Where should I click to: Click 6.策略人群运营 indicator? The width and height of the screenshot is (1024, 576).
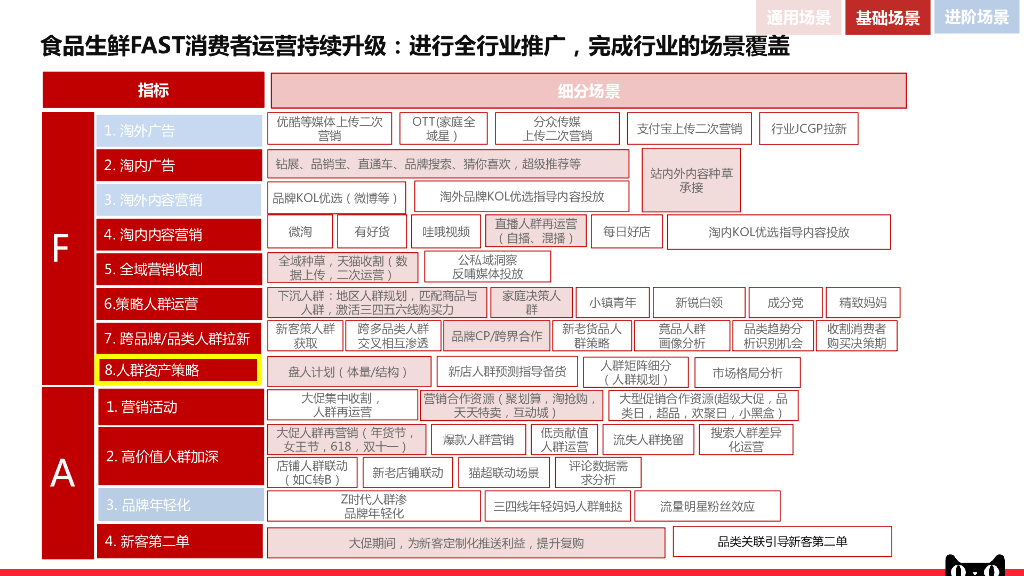click(179, 304)
